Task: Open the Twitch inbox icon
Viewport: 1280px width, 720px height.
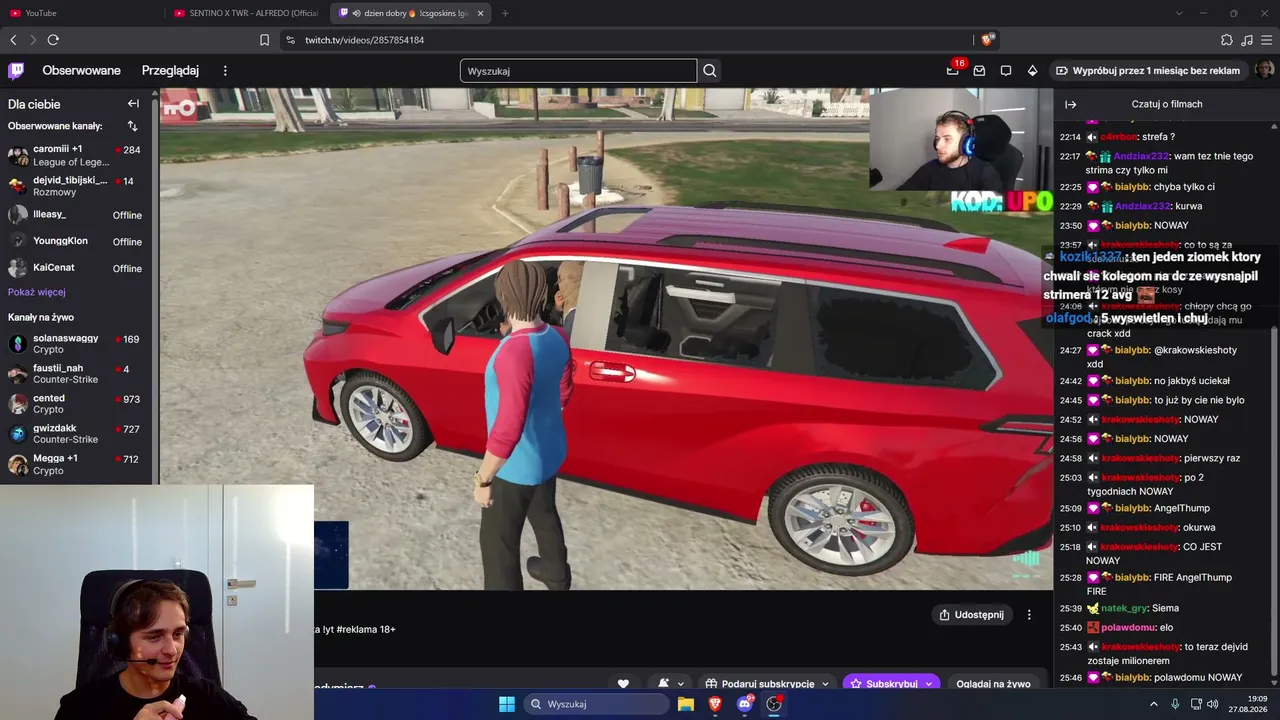Action: pos(979,71)
